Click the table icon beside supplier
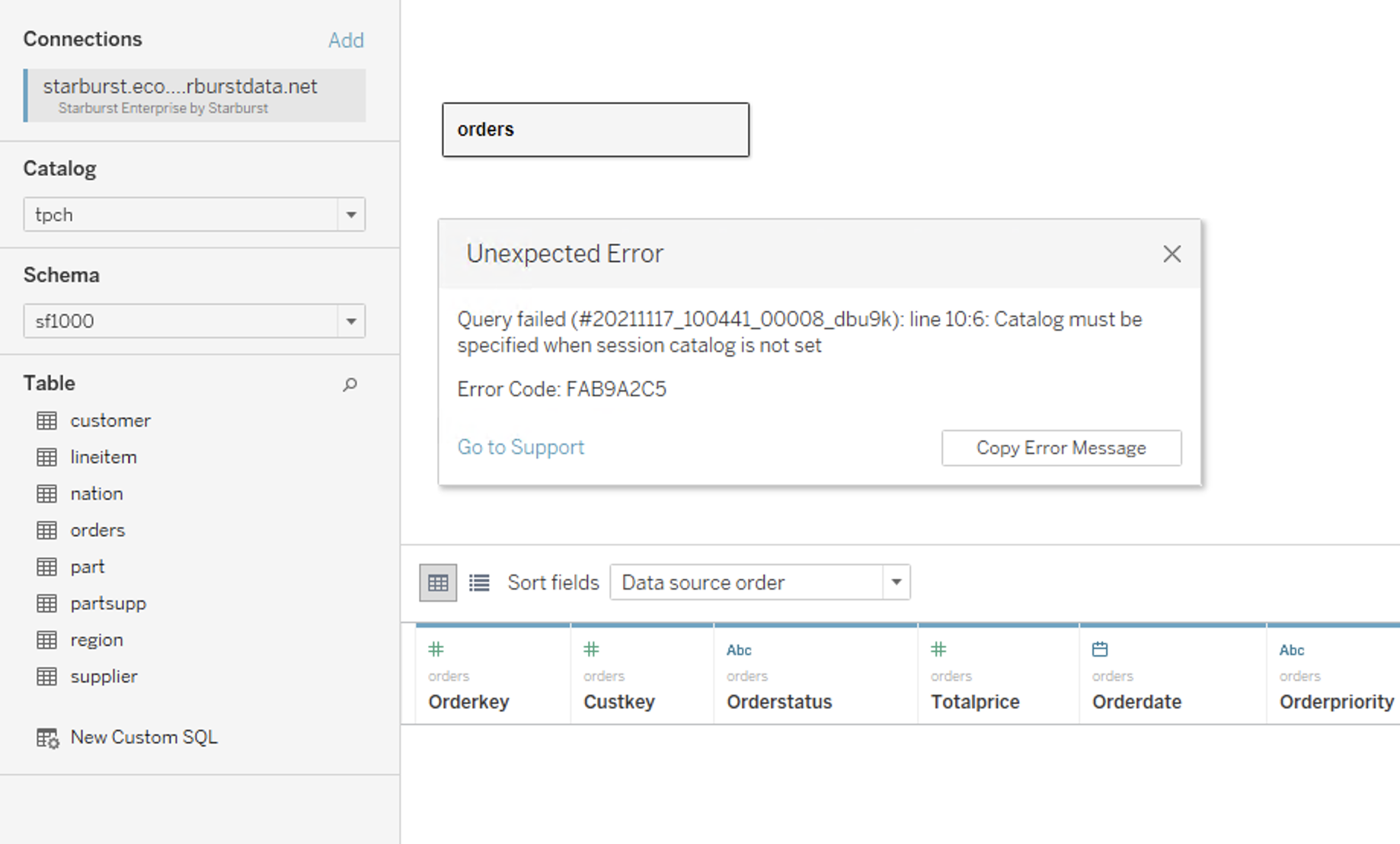Viewport: 1400px width, 844px height. coord(47,676)
